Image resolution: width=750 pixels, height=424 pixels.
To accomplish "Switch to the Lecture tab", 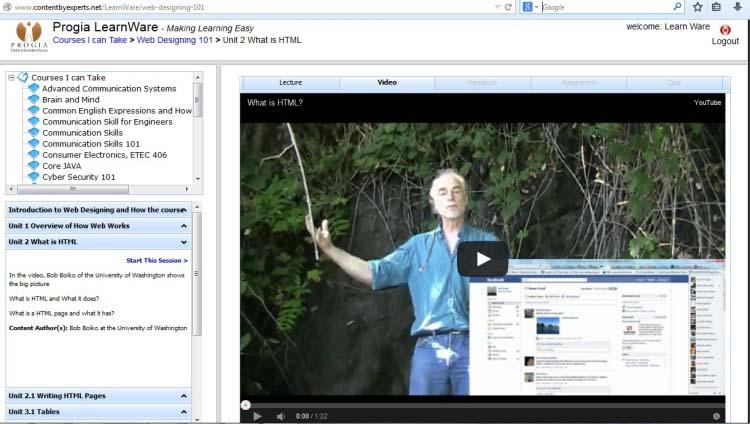I will 290,82.
